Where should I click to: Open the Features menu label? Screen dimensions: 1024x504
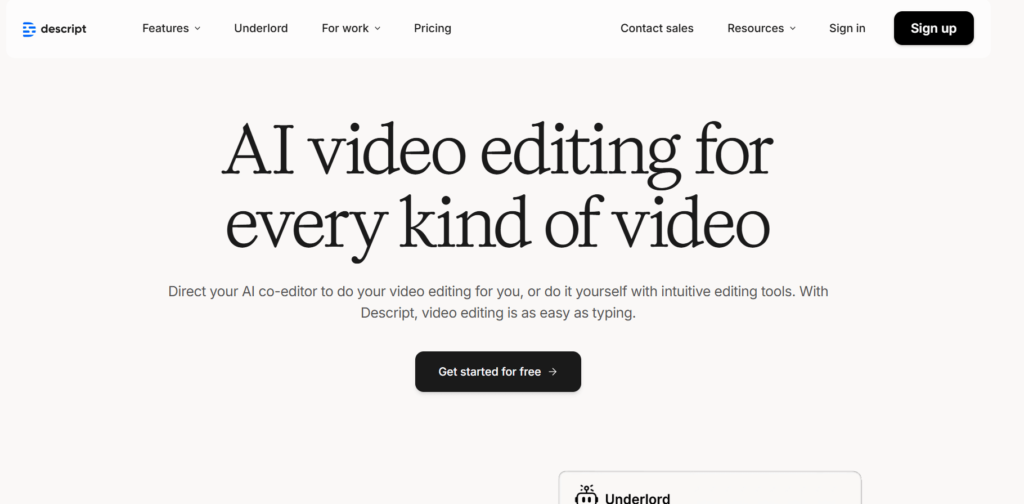(x=165, y=28)
